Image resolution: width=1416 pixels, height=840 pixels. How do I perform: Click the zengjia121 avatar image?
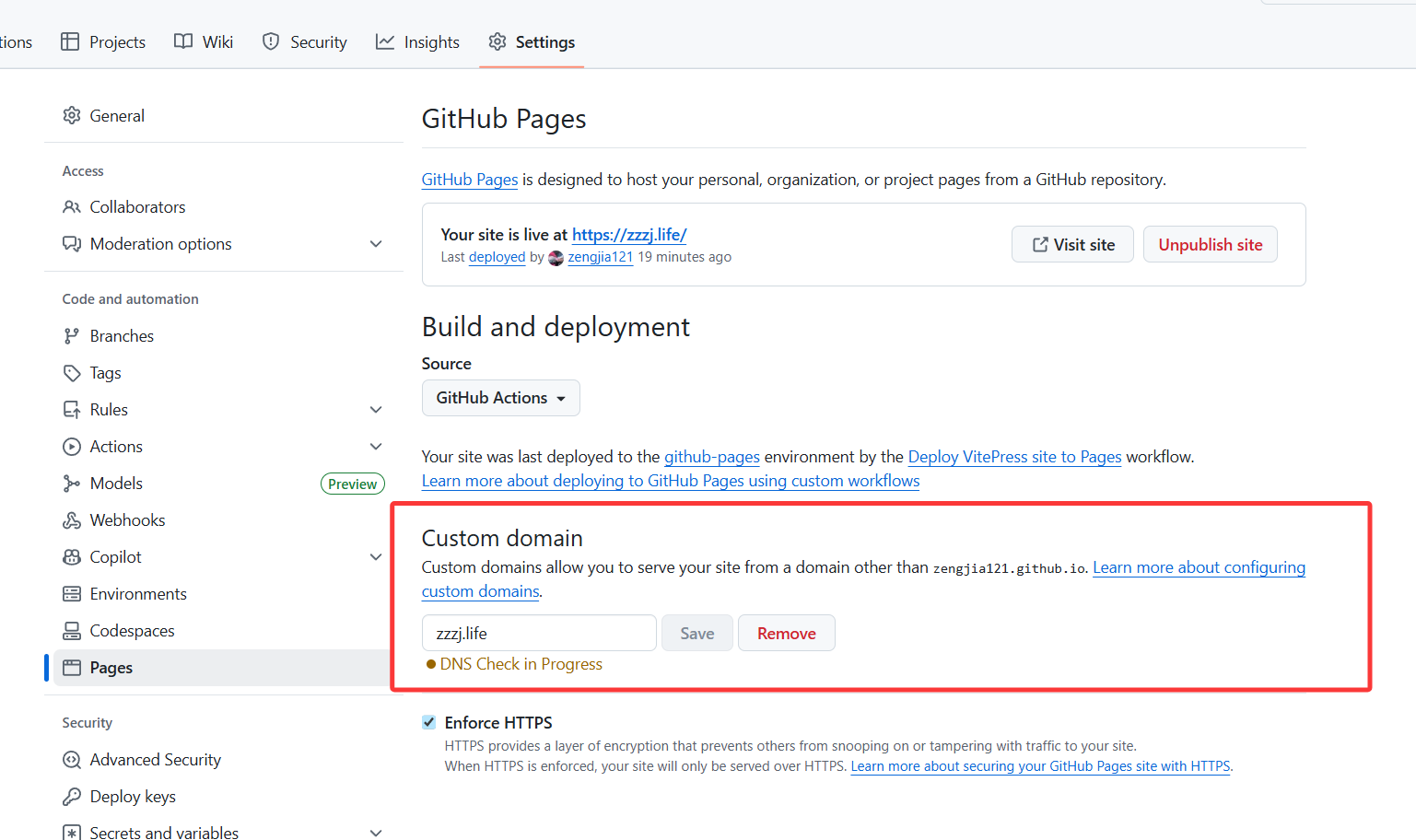coord(556,258)
